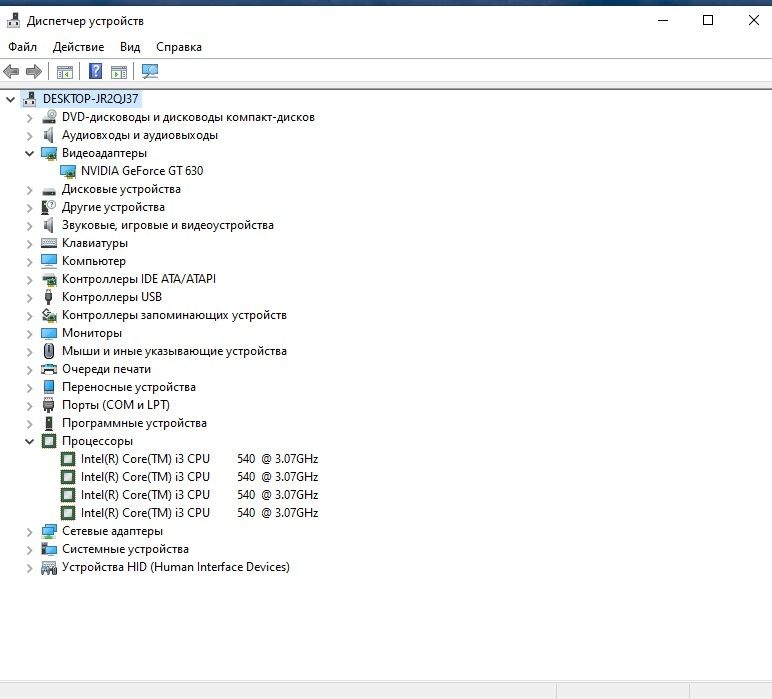This screenshot has height=699, width=772.
Task: Select the Контроллеры IDE ATA/ATAPI label
Action: [139, 279]
